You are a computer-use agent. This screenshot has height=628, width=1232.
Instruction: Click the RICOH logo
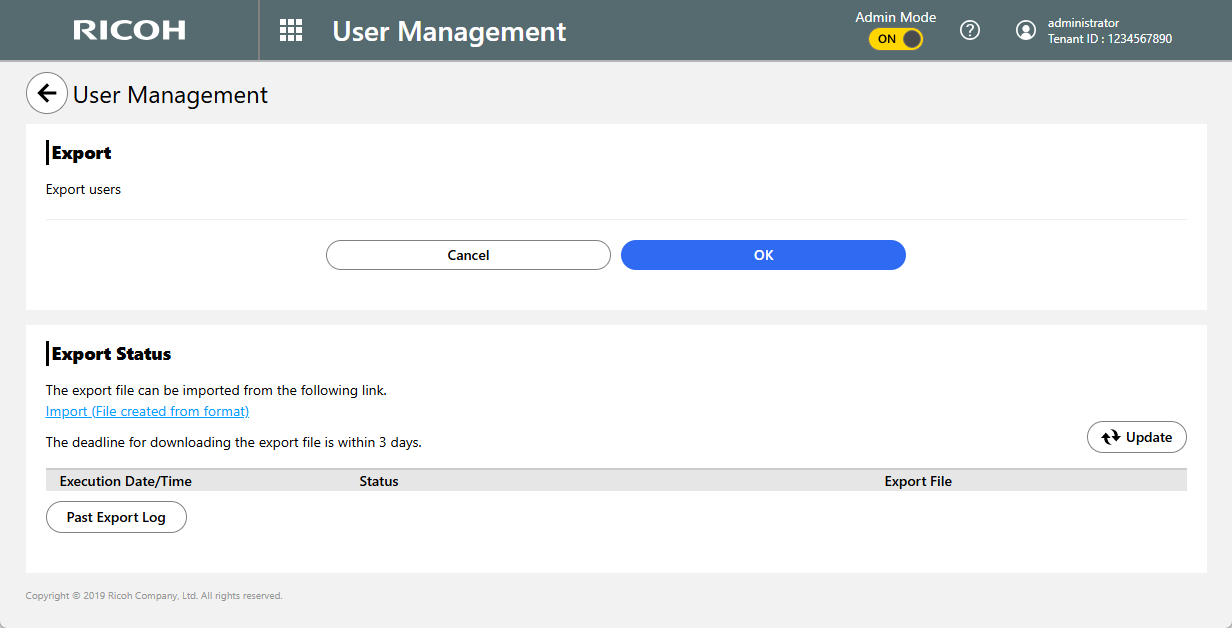pyautogui.click(x=129, y=30)
